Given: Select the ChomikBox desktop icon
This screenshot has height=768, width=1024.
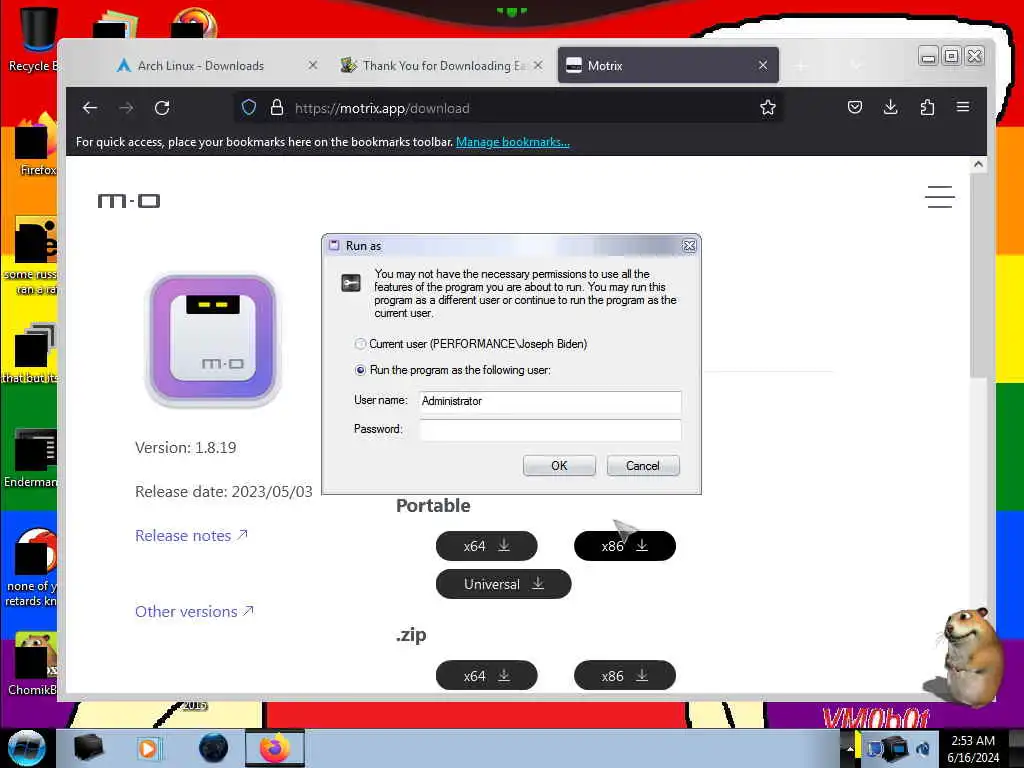Looking at the screenshot, I should [34, 663].
